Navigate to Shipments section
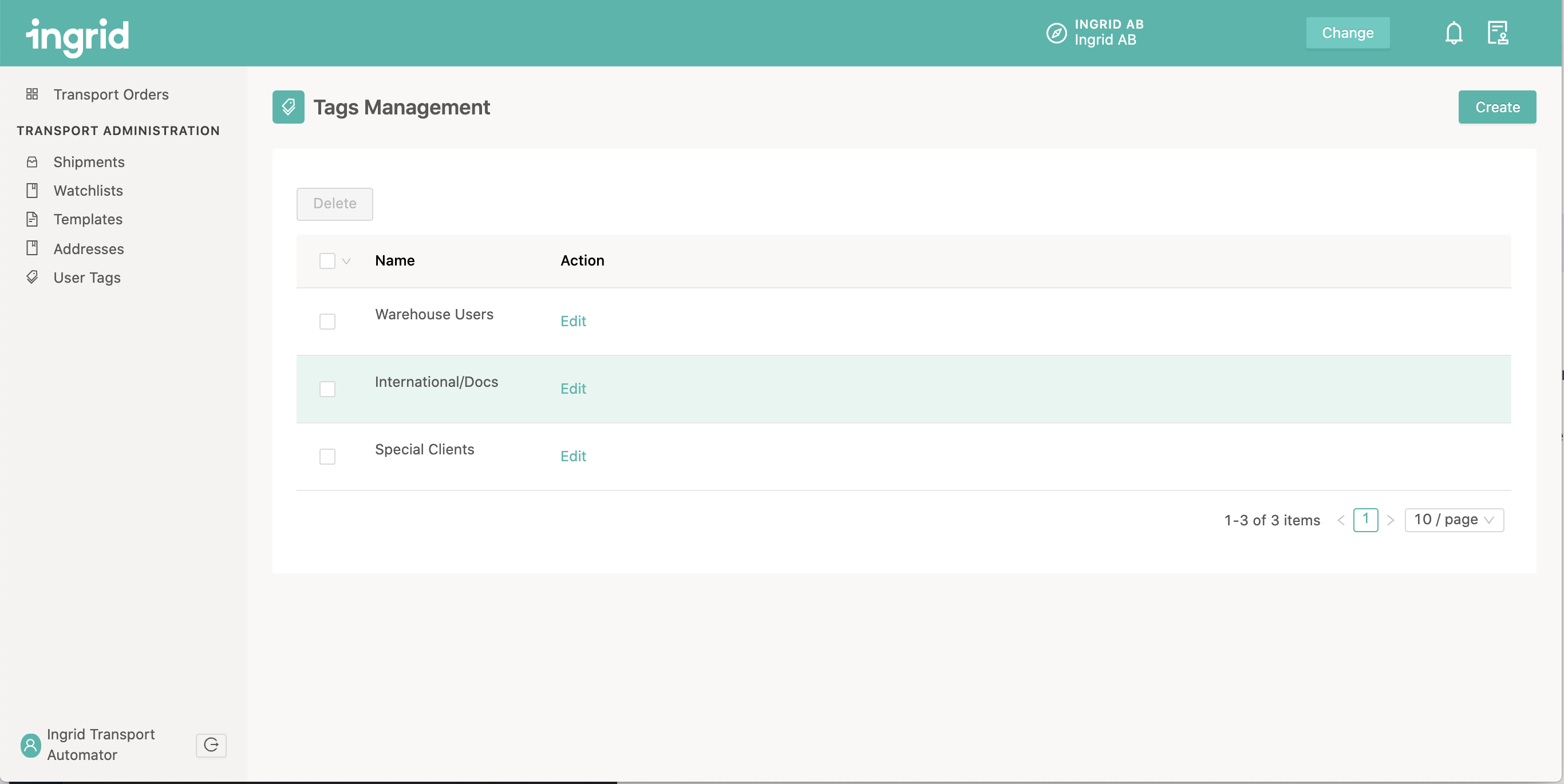Viewport: 1564px width, 784px height. tap(89, 160)
